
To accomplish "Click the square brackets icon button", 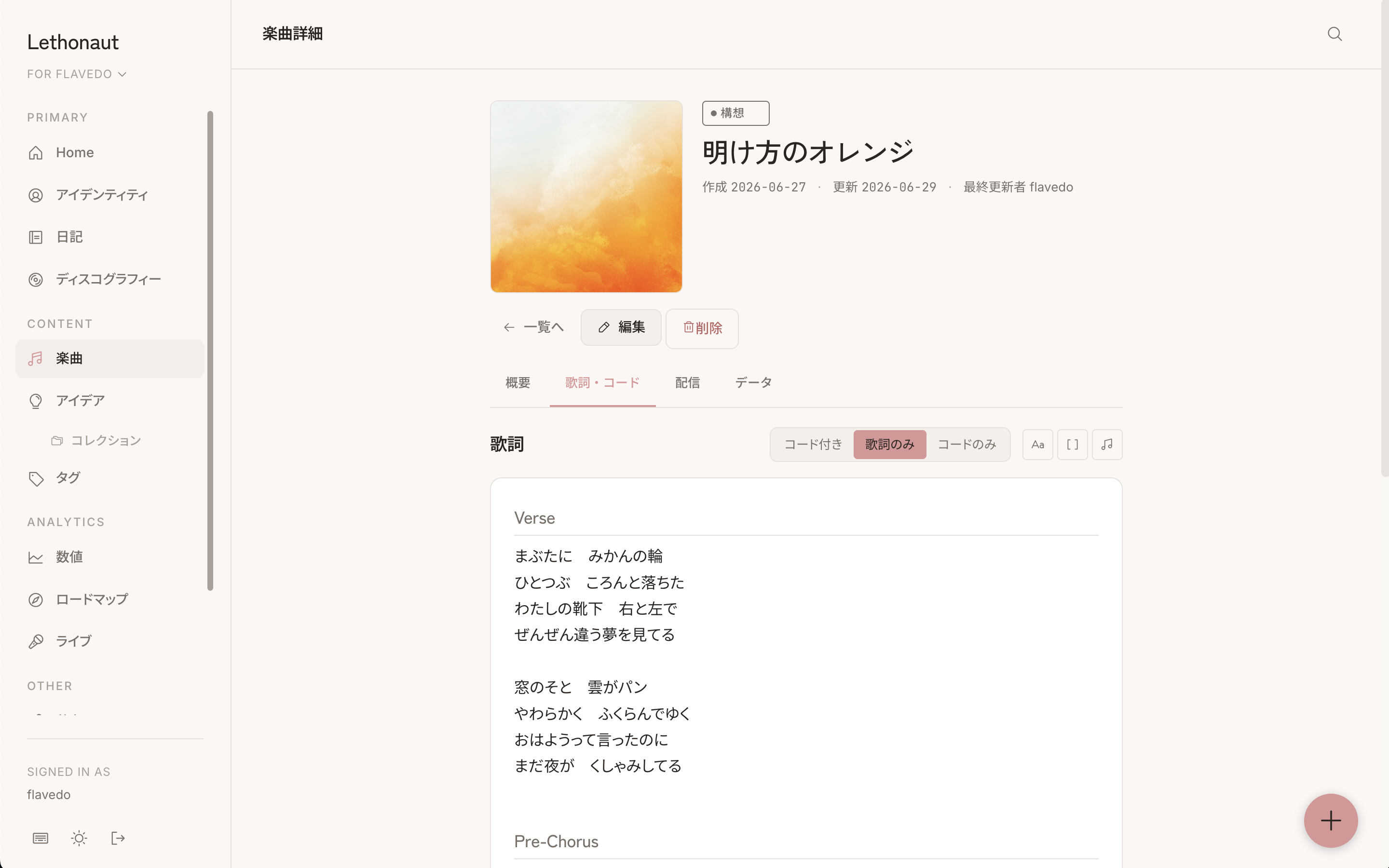I will pyautogui.click(x=1072, y=444).
